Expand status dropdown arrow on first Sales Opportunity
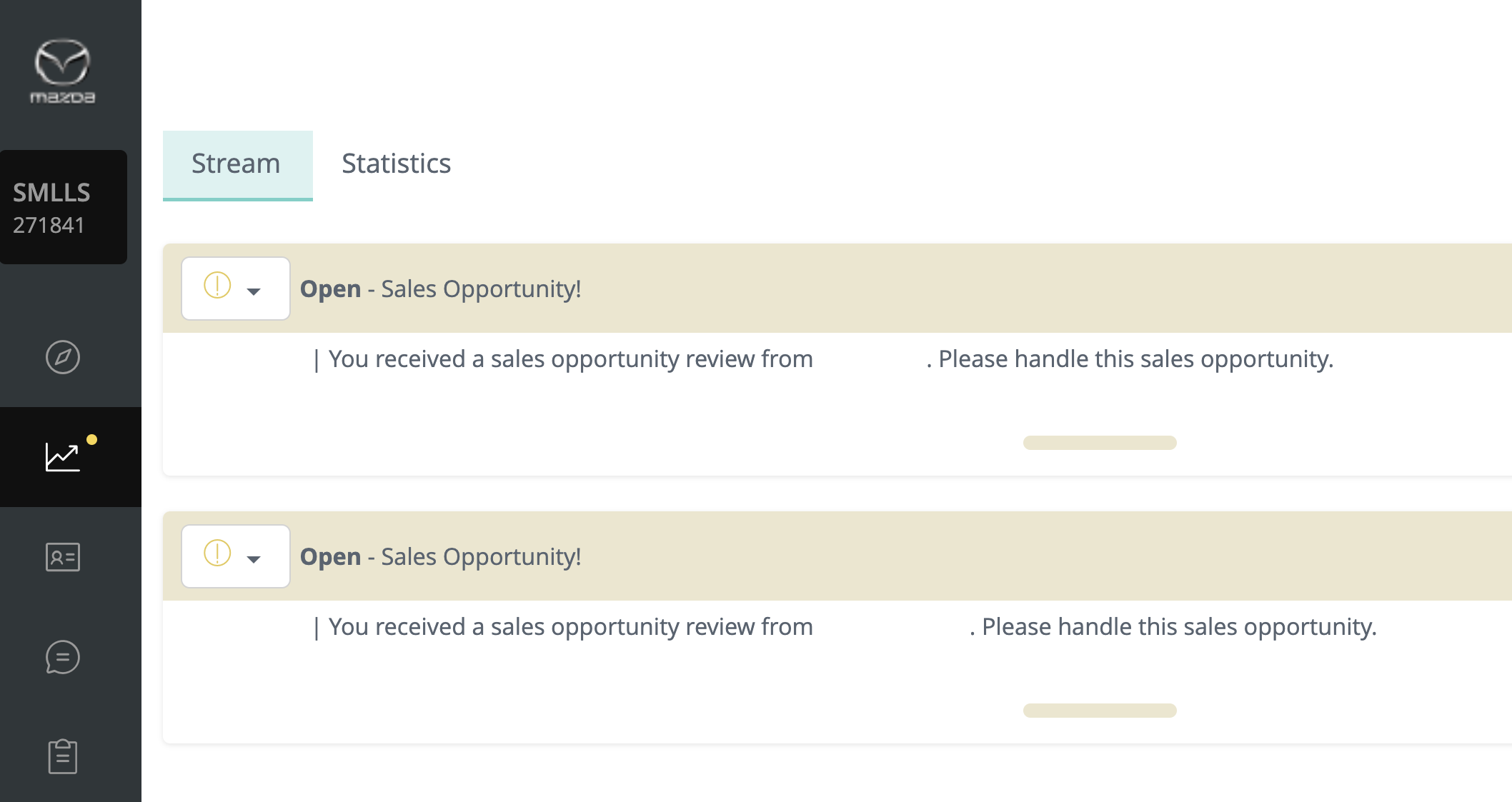 click(x=254, y=291)
